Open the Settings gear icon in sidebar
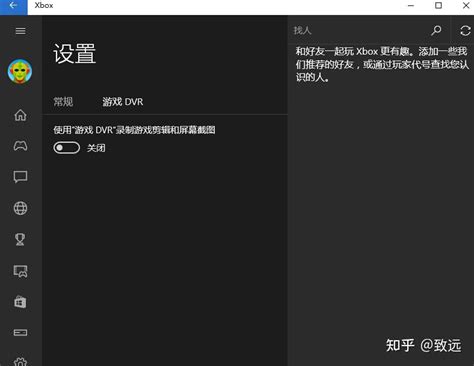Image resolution: width=474 pixels, height=366 pixels. [20, 362]
